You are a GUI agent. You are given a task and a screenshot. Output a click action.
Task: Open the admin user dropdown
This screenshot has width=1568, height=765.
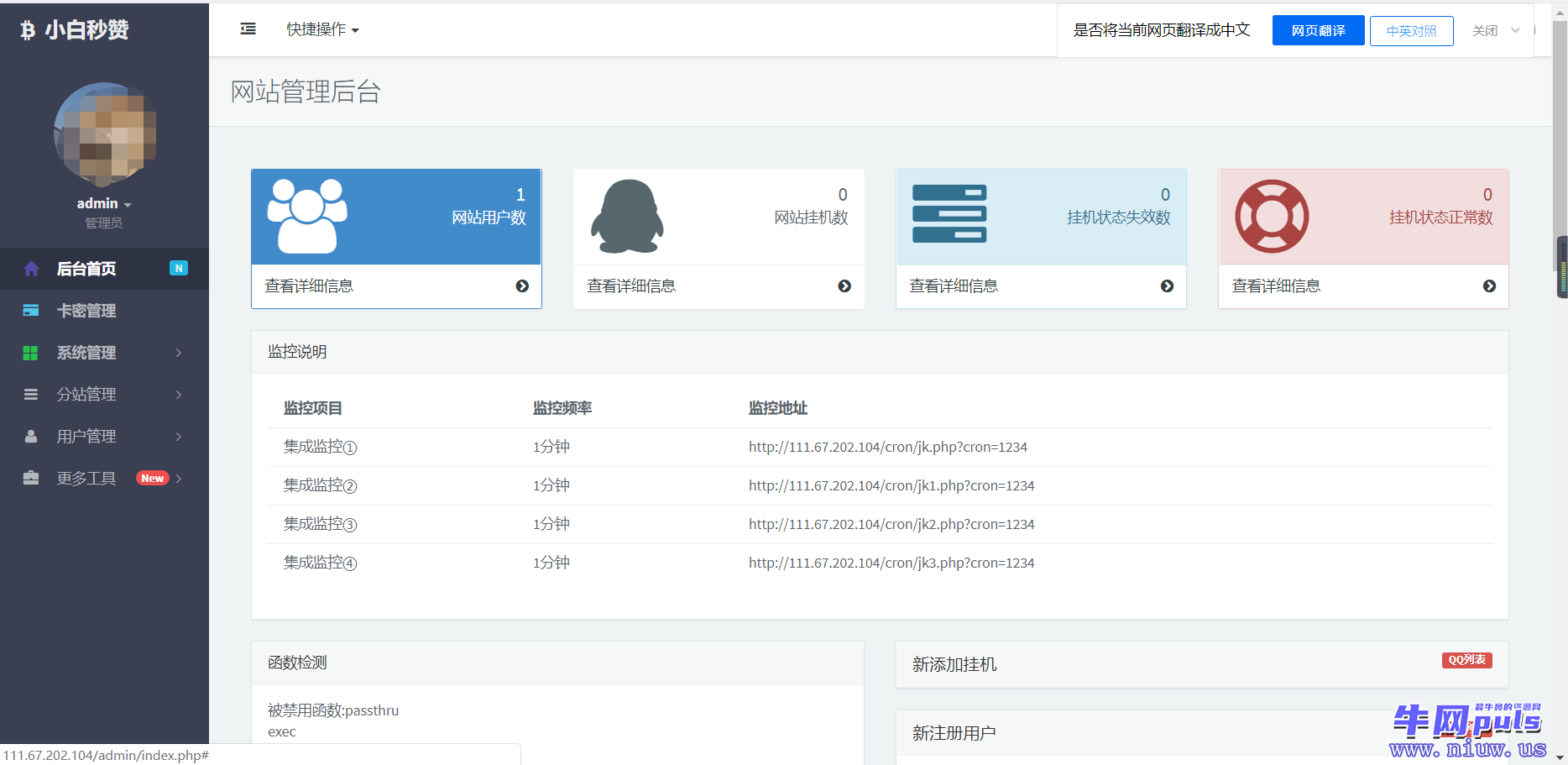(104, 203)
